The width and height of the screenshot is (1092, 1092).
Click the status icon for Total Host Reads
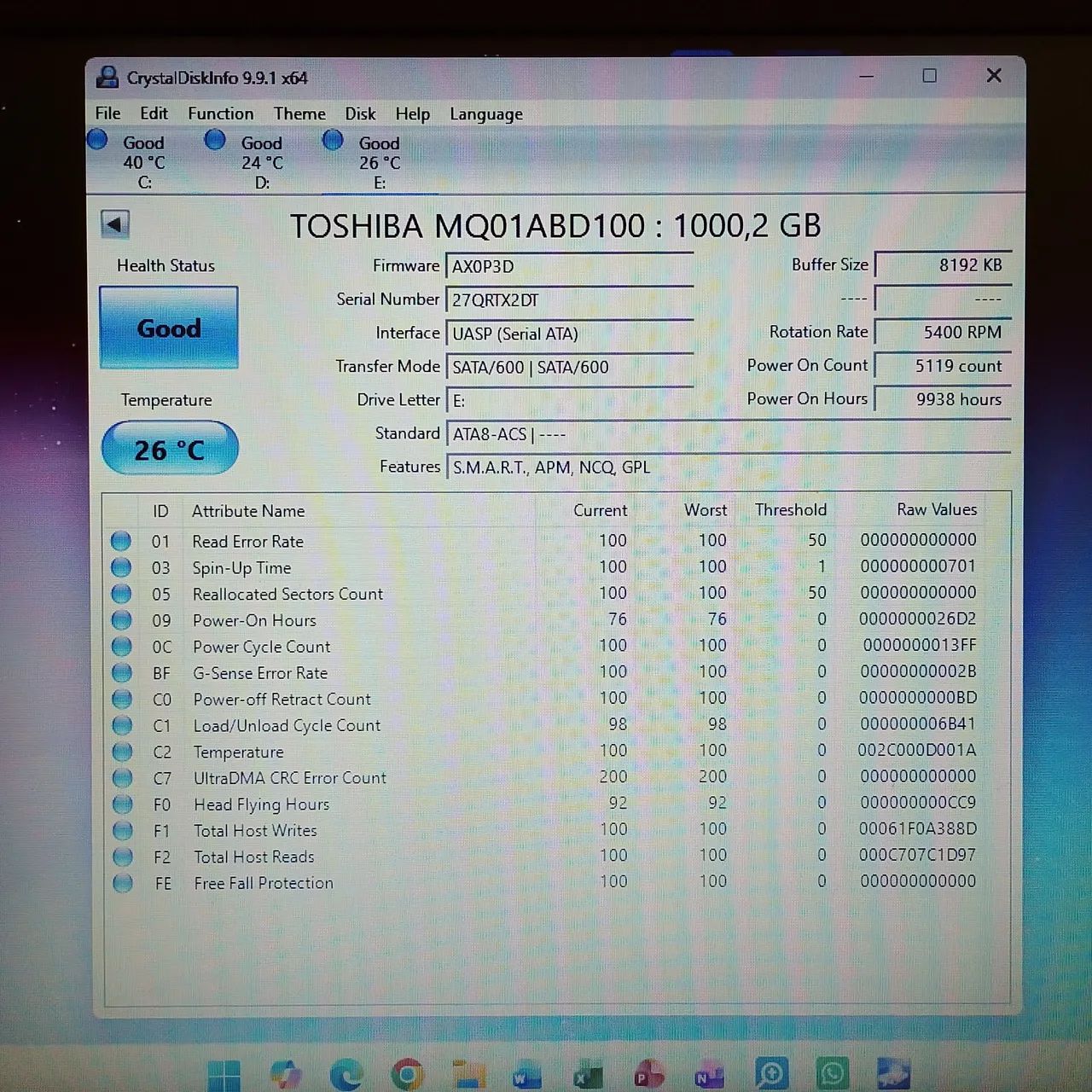click(123, 857)
